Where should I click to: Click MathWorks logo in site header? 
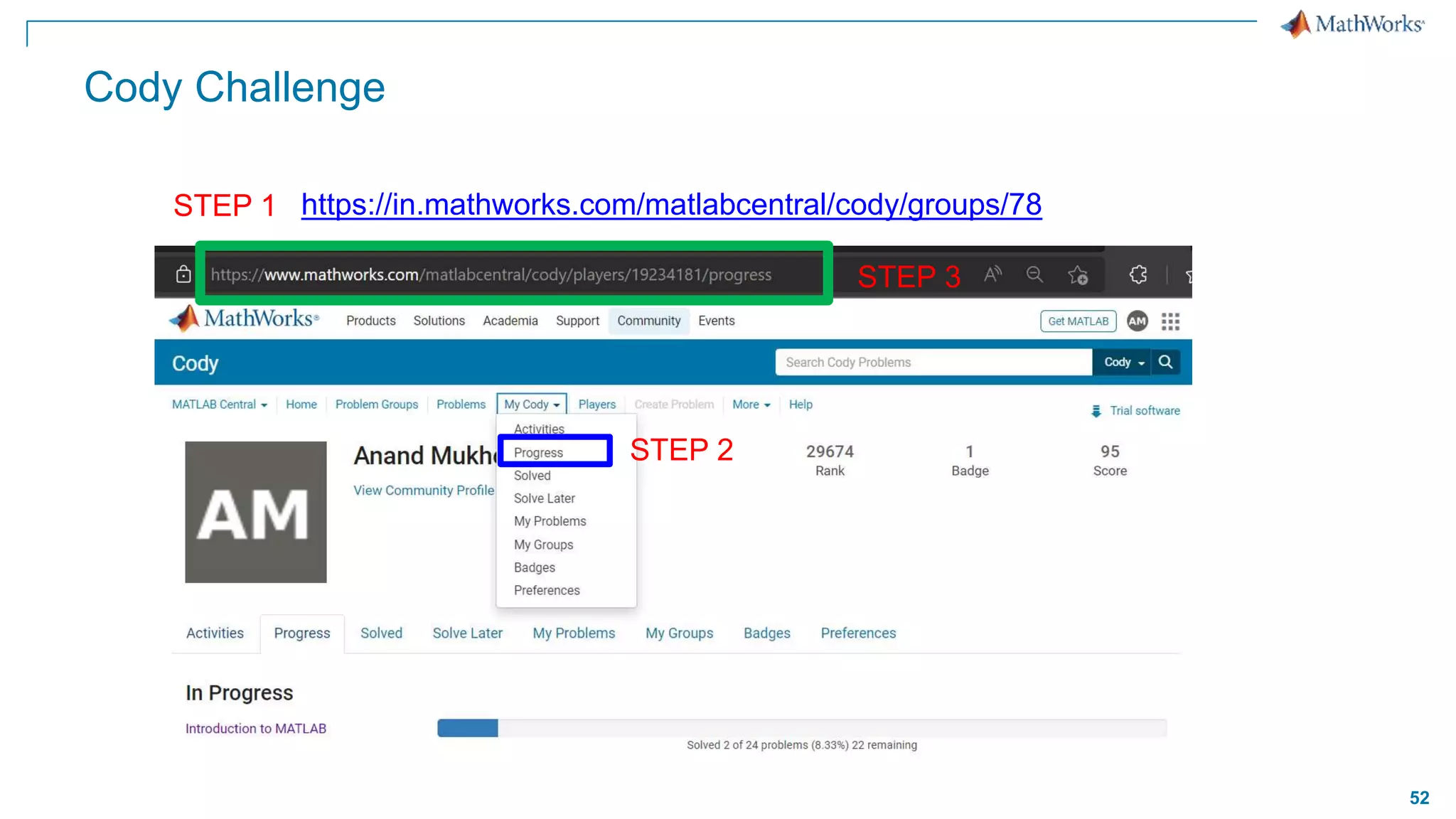(x=245, y=318)
